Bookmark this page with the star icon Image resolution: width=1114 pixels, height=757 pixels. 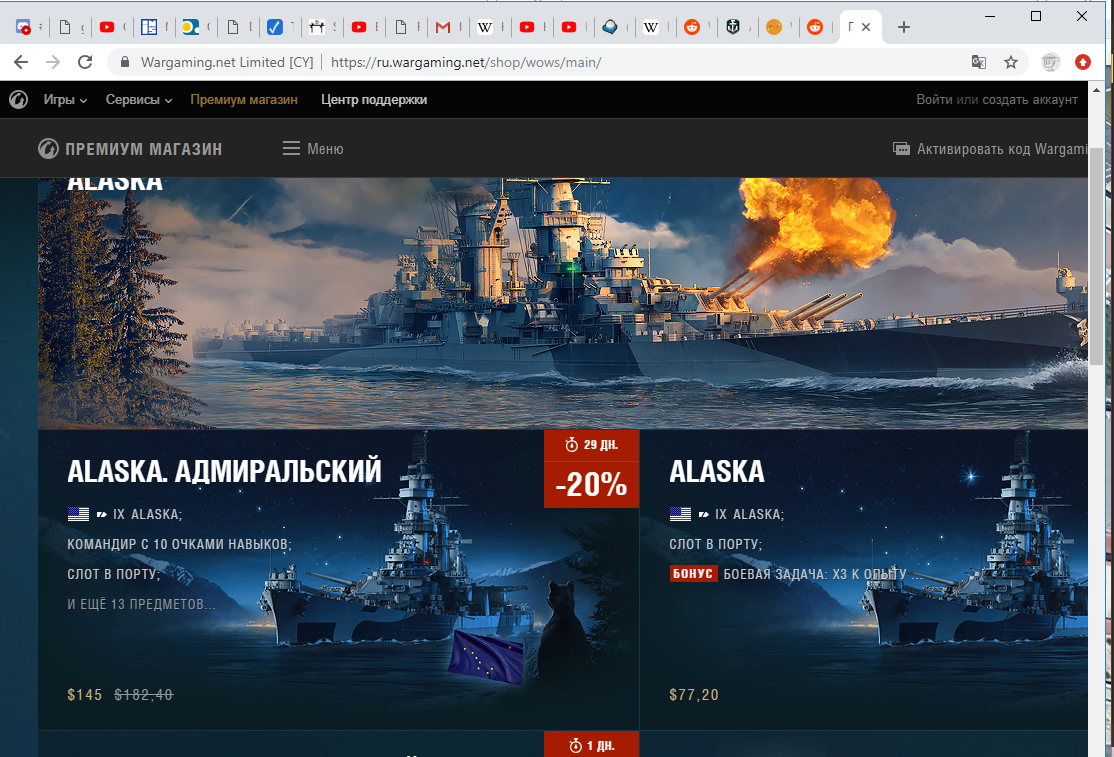point(1011,62)
